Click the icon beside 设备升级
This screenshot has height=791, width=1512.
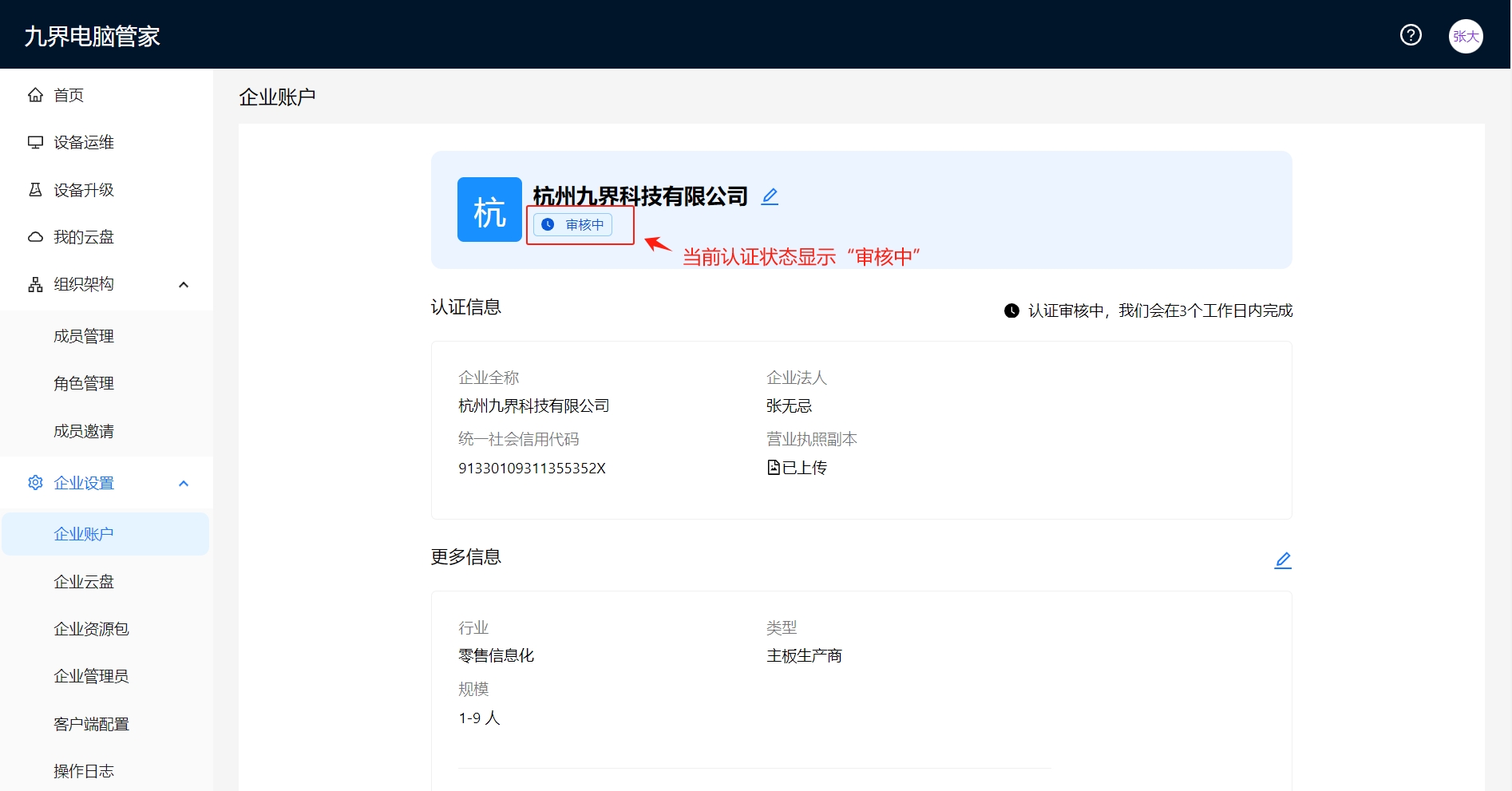coord(35,190)
